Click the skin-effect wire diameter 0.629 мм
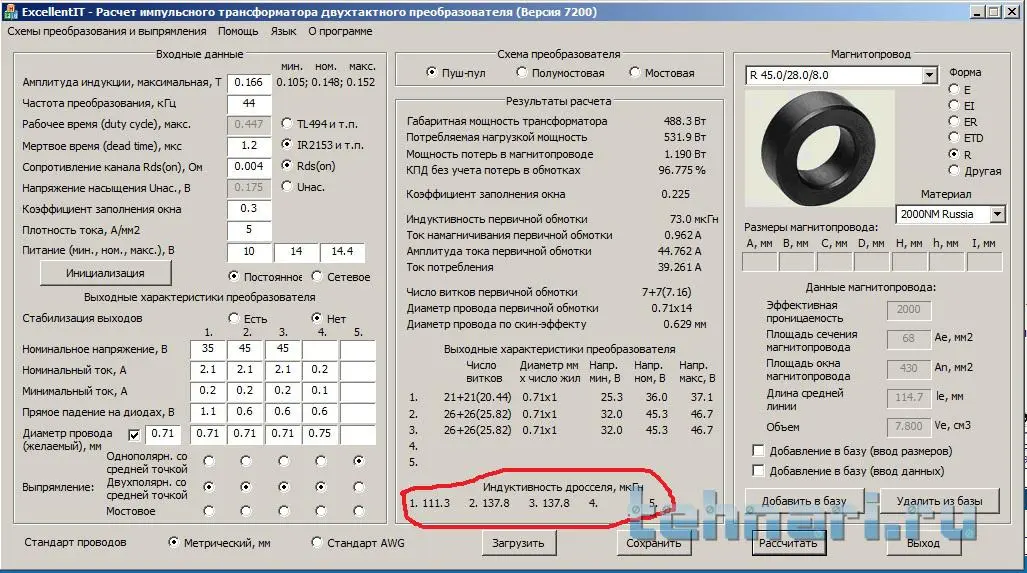Image resolution: width=1027 pixels, height=573 pixels. tap(684, 324)
